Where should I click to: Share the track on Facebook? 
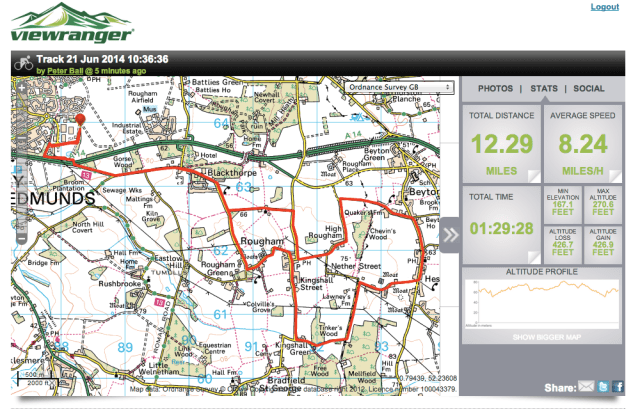click(x=618, y=386)
